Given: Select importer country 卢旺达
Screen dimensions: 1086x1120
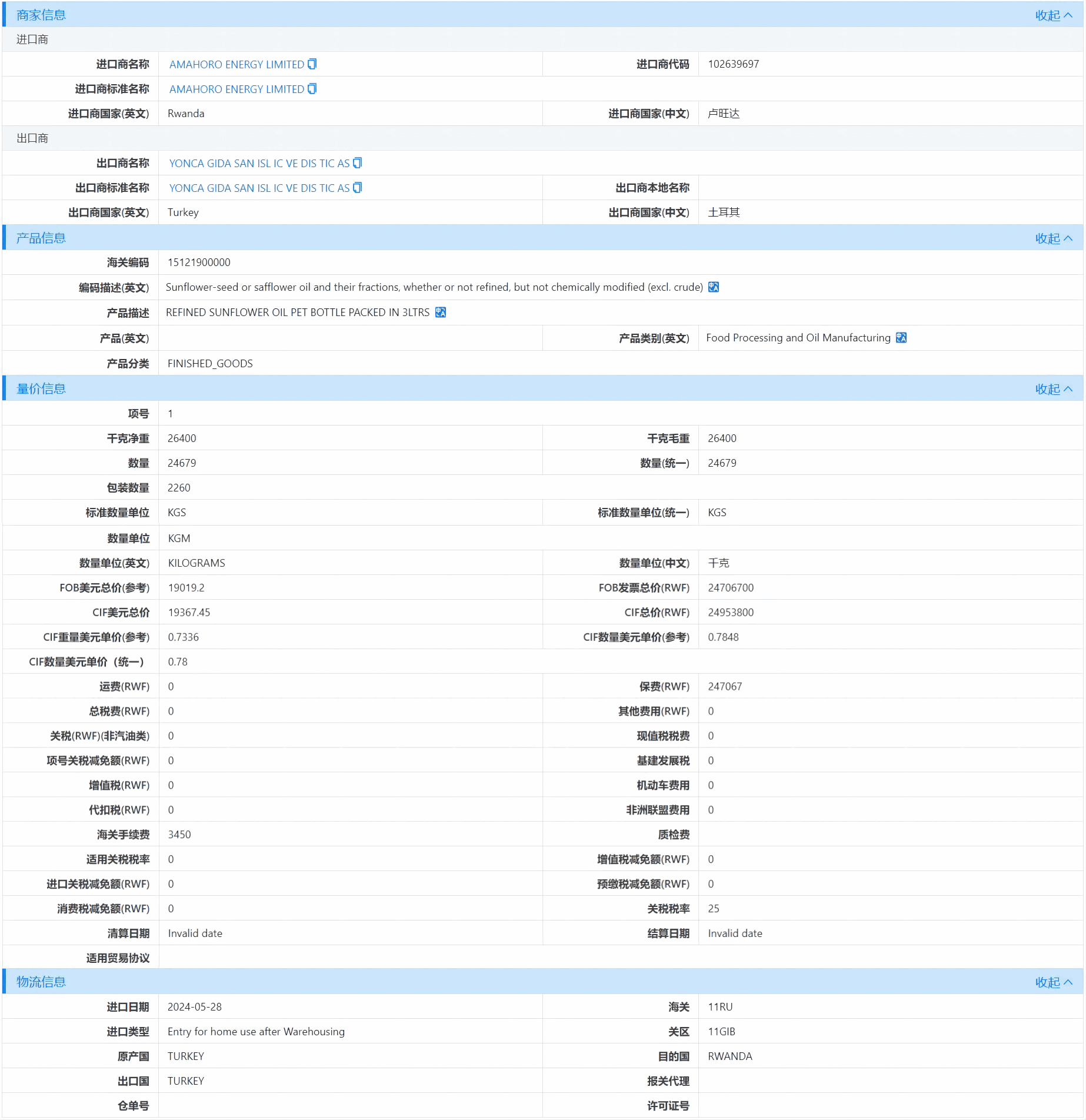Looking at the screenshot, I should [724, 114].
